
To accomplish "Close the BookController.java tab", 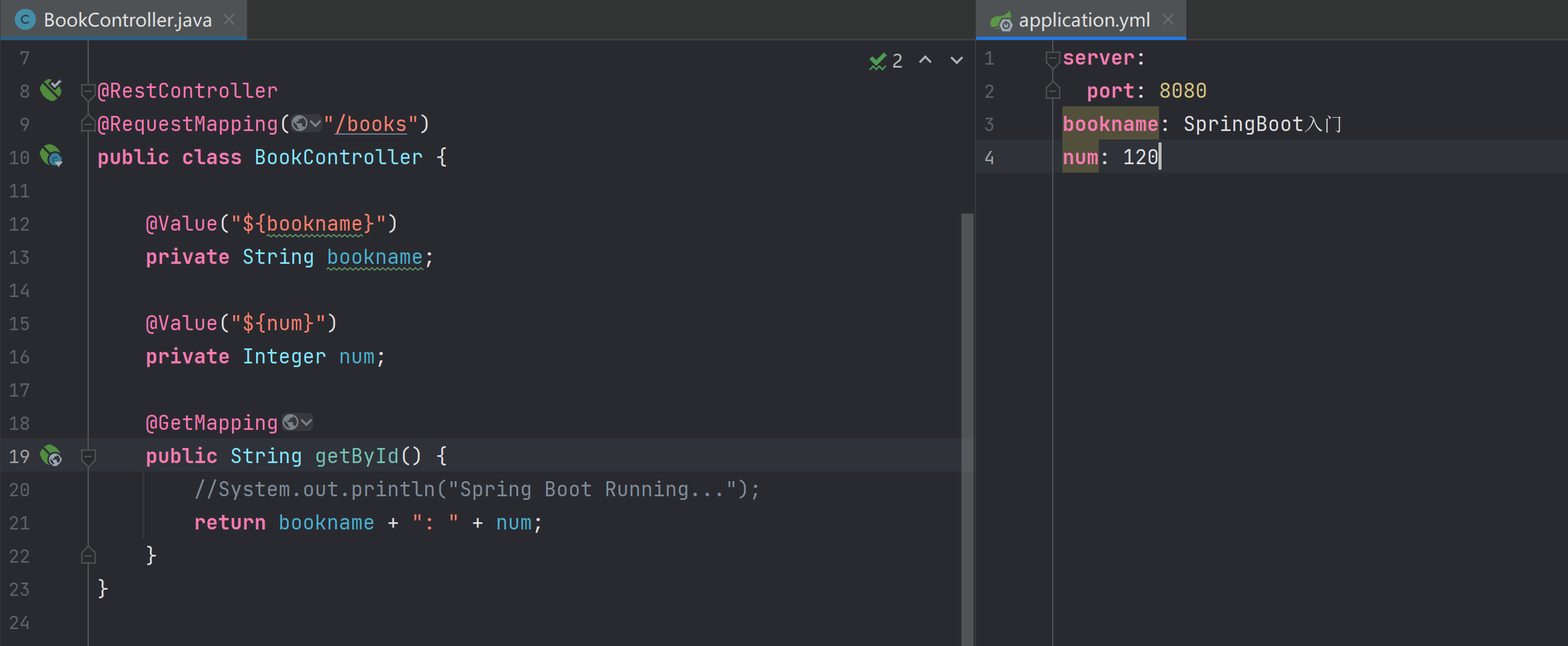I will click(x=229, y=19).
